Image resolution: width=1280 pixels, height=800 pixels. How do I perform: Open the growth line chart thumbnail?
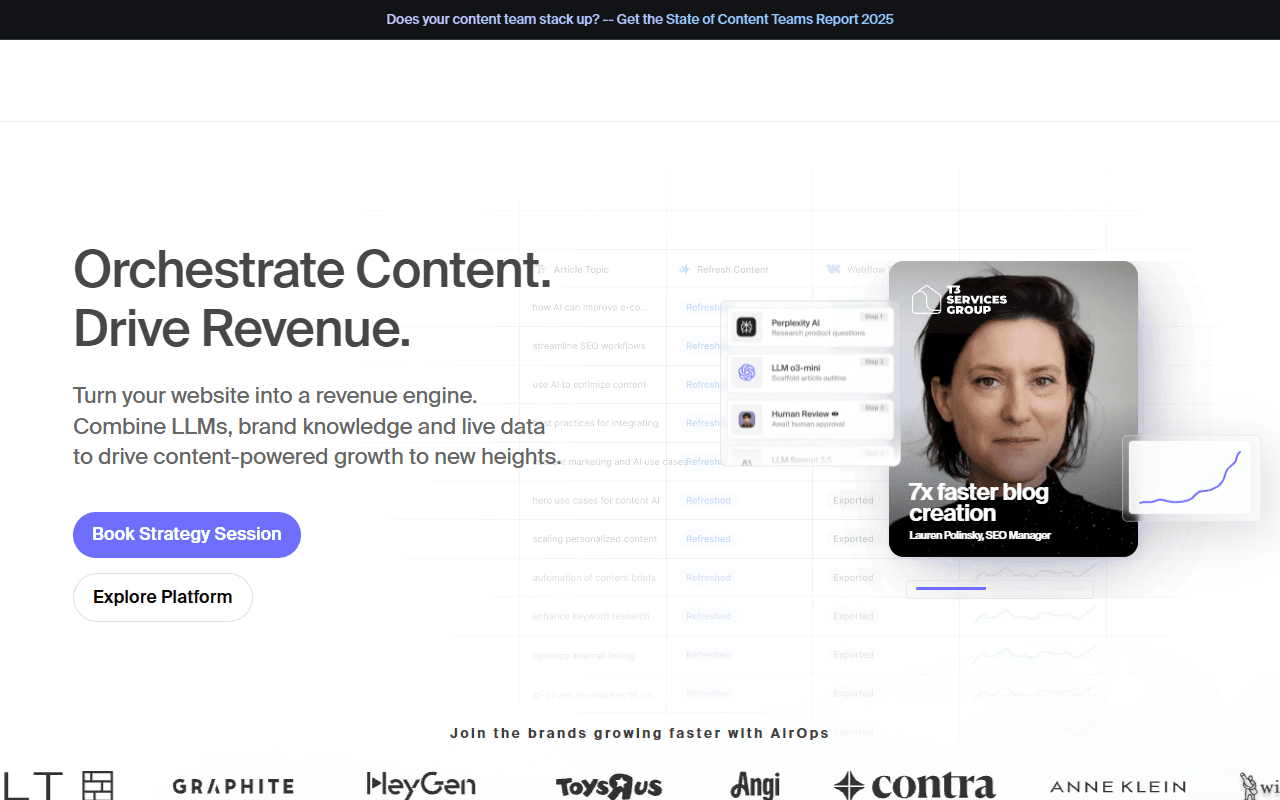pyautogui.click(x=1190, y=478)
